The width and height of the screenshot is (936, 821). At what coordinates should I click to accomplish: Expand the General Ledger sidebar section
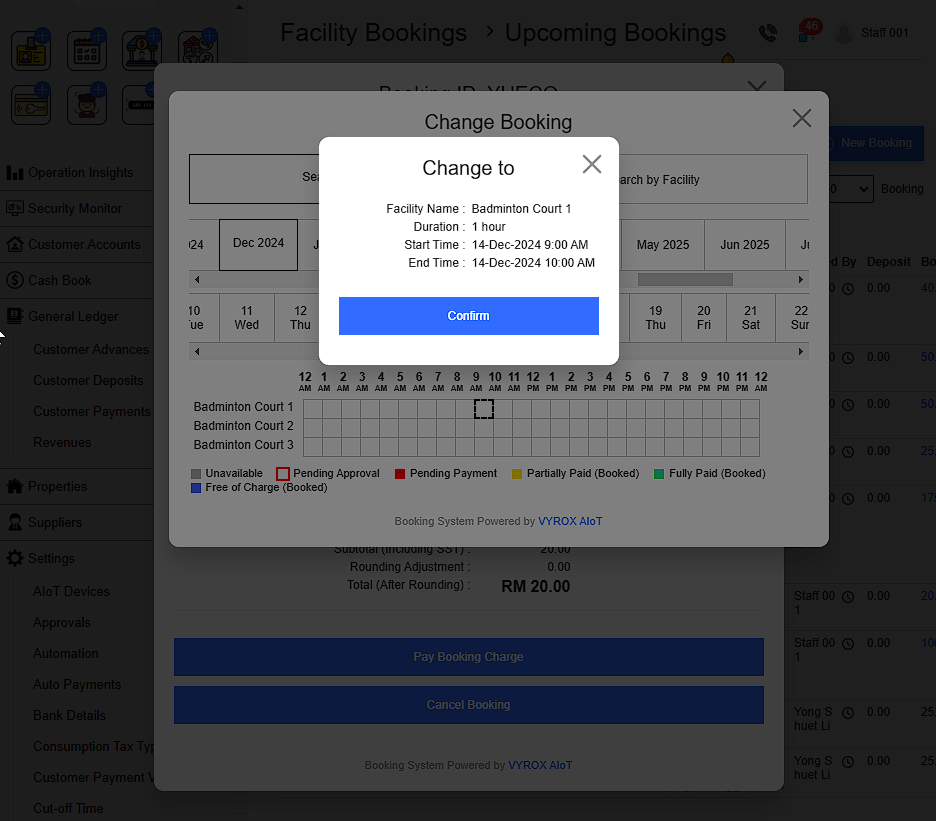(x=73, y=316)
